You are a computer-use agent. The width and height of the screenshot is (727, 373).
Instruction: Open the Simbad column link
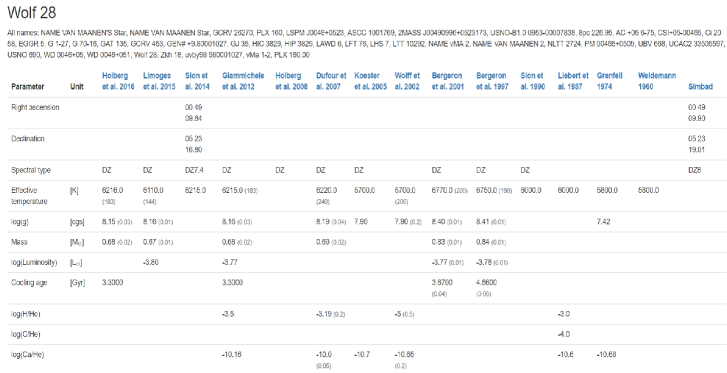(700, 87)
